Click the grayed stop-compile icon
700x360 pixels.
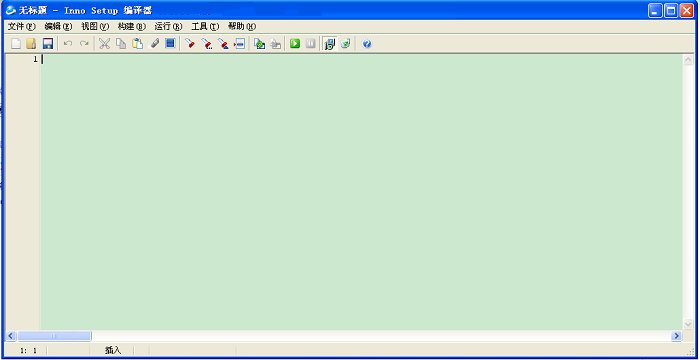(x=276, y=44)
